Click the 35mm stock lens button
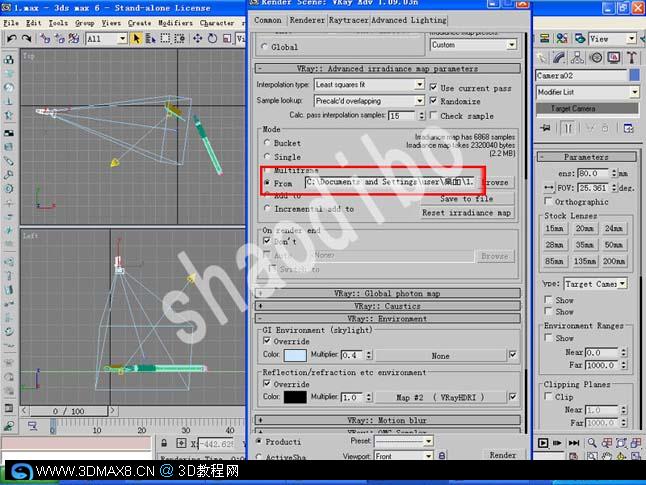 point(584,245)
